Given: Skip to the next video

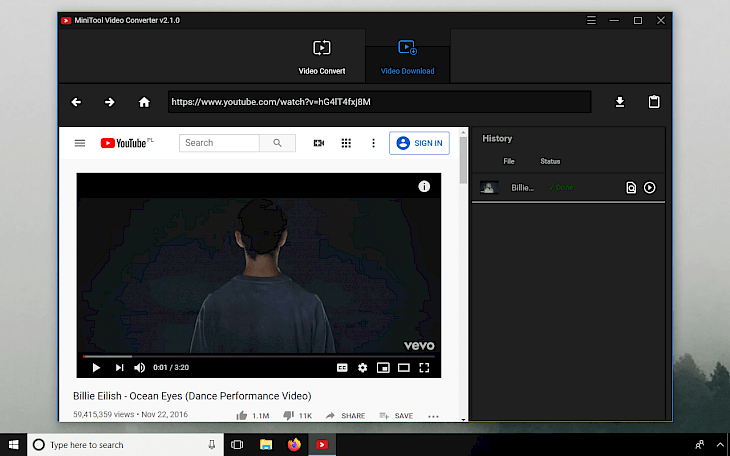Looking at the screenshot, I should (120, 368).
